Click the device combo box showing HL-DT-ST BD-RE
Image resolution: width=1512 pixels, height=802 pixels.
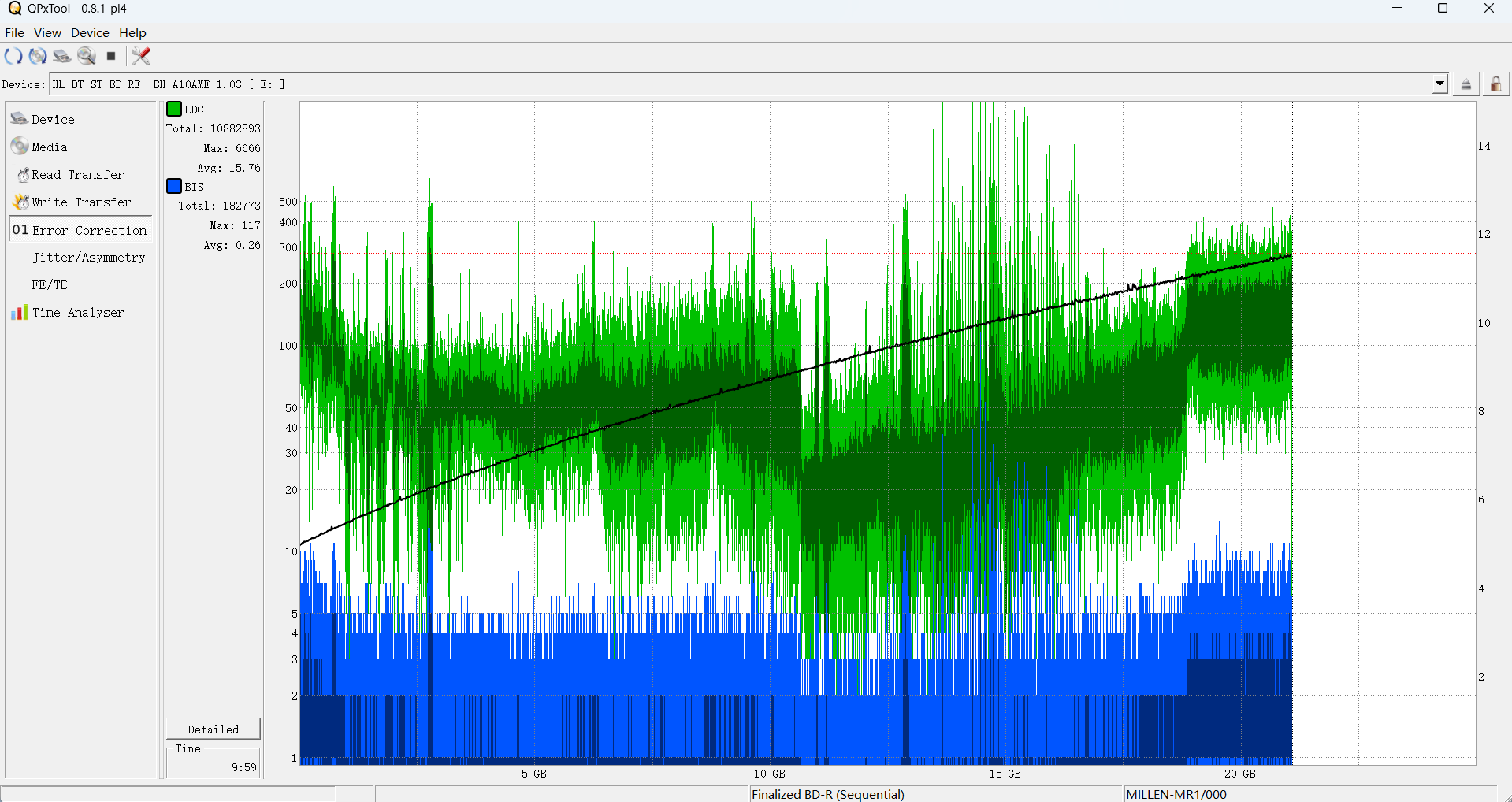click(741, 84)
